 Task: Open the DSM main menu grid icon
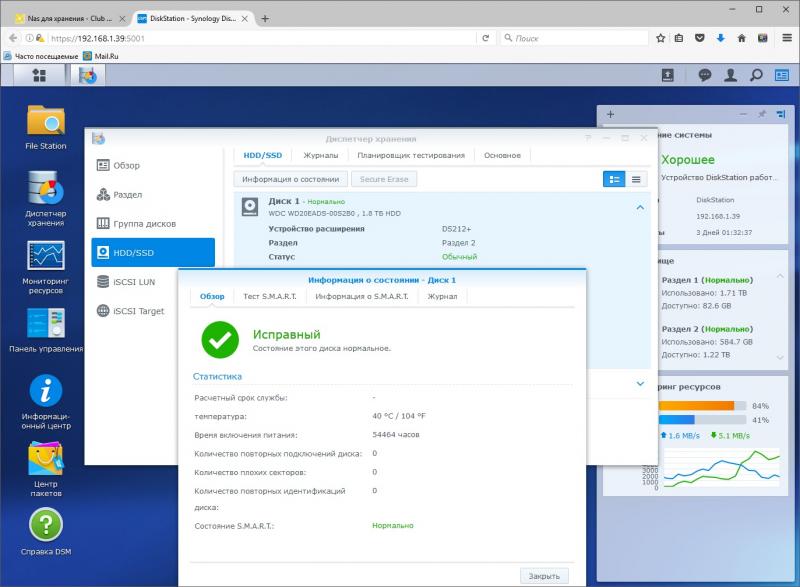coord(39,75)
